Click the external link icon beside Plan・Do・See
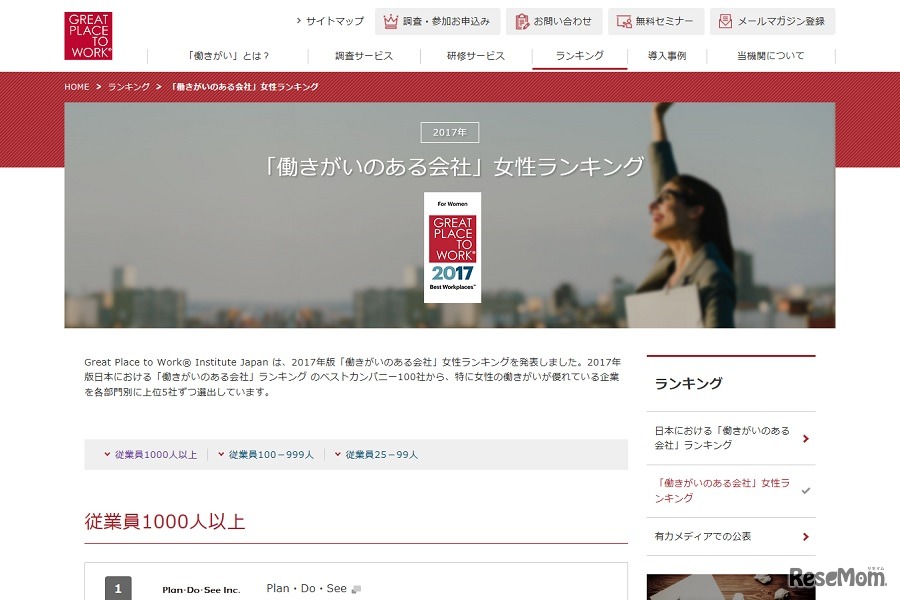 point(356,590)
